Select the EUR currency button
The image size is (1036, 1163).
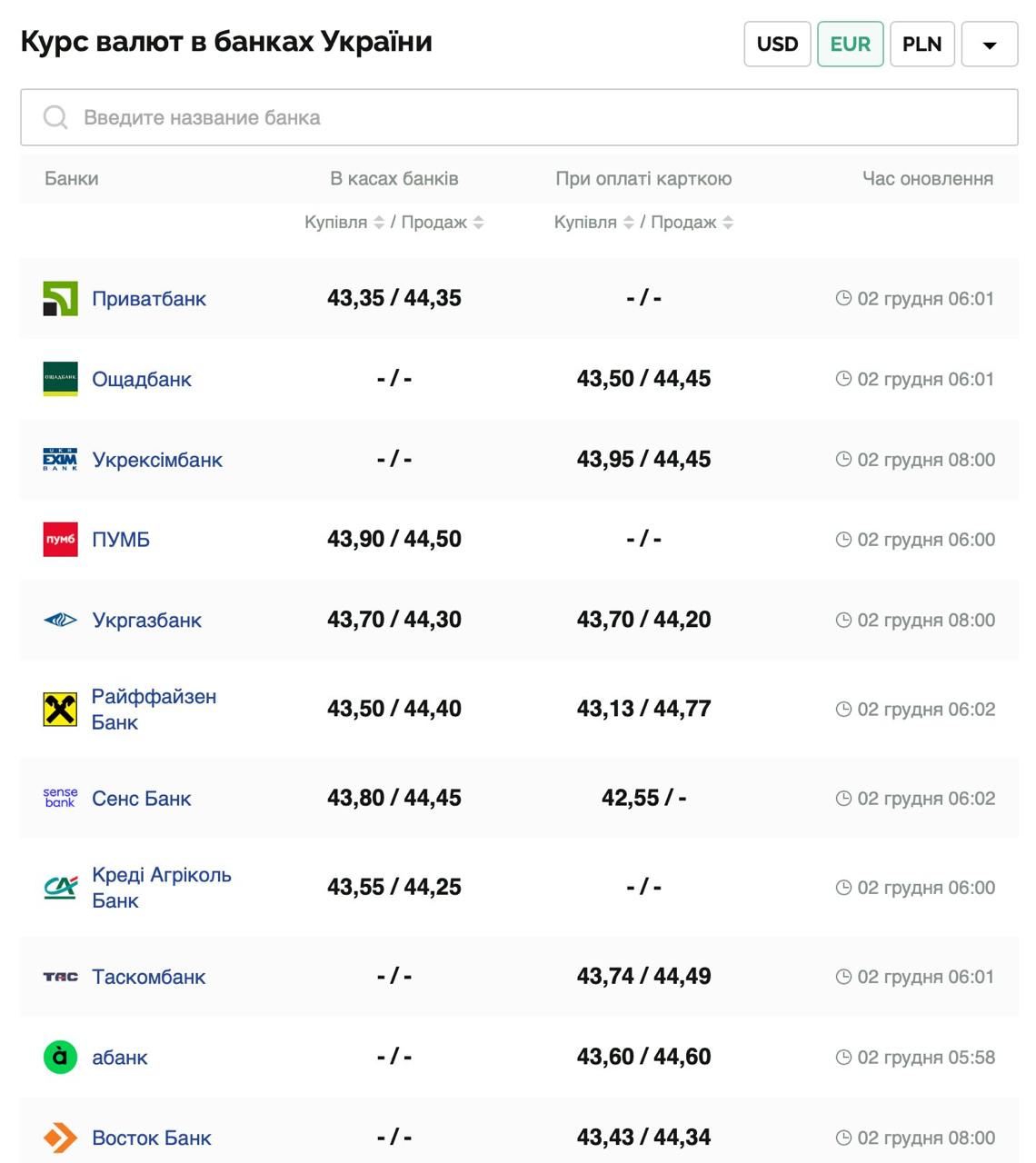(x=850, y=45)
